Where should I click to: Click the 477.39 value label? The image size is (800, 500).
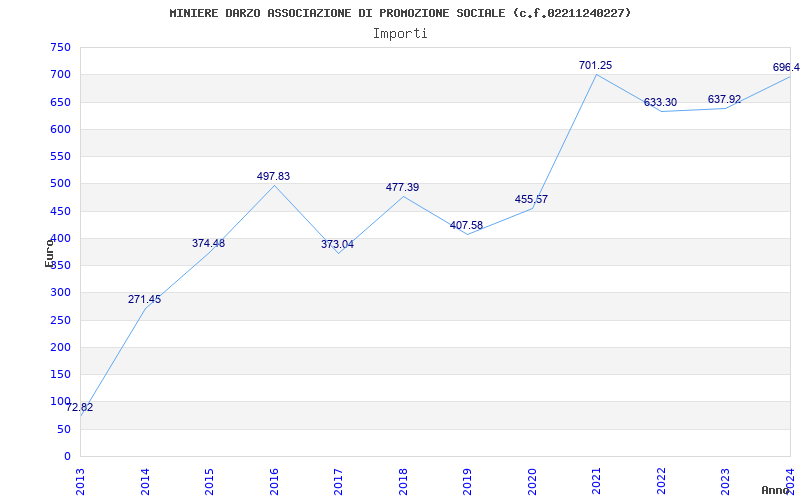click(x=402, y=188)
